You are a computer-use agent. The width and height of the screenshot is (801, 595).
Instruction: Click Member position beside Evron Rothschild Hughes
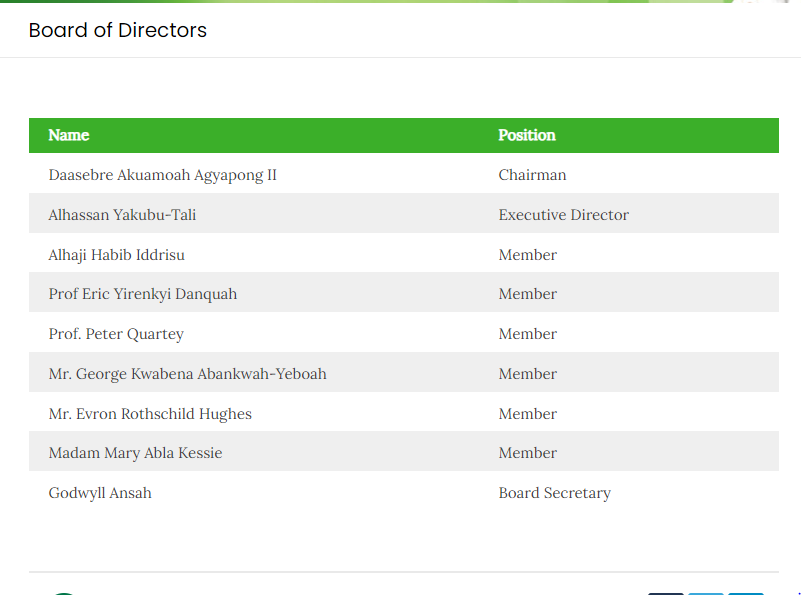point(527,414)
